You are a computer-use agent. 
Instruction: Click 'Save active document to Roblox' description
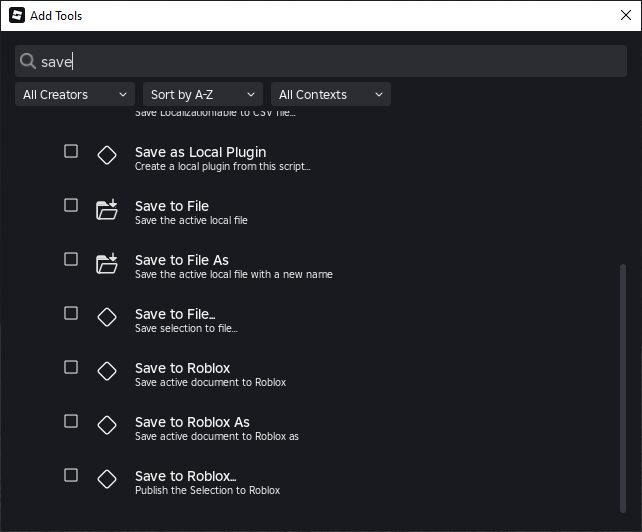(210, 383)
